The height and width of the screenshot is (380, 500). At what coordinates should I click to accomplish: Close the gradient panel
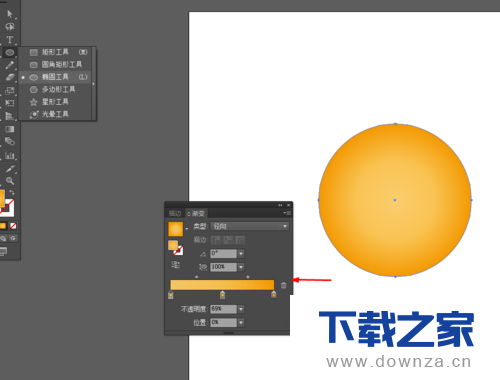point(289,205)
